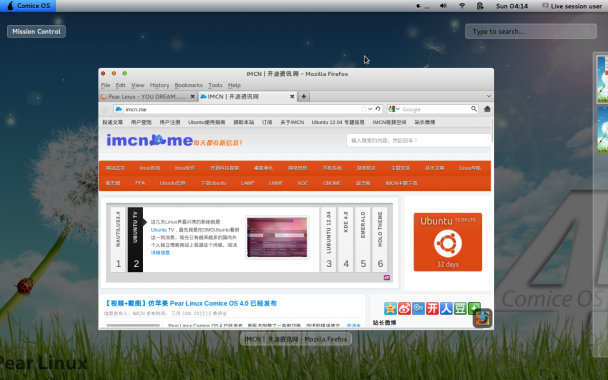Open Firefox Bookmarks menu
The height and width of the screenshot is (380, 608).
point(188,85)
